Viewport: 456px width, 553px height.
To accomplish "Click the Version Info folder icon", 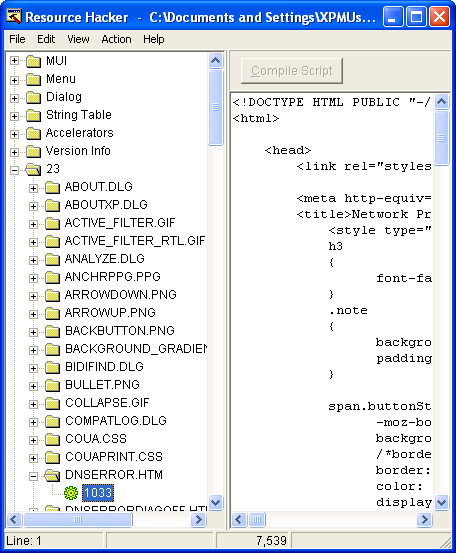I will coord(34,151).
